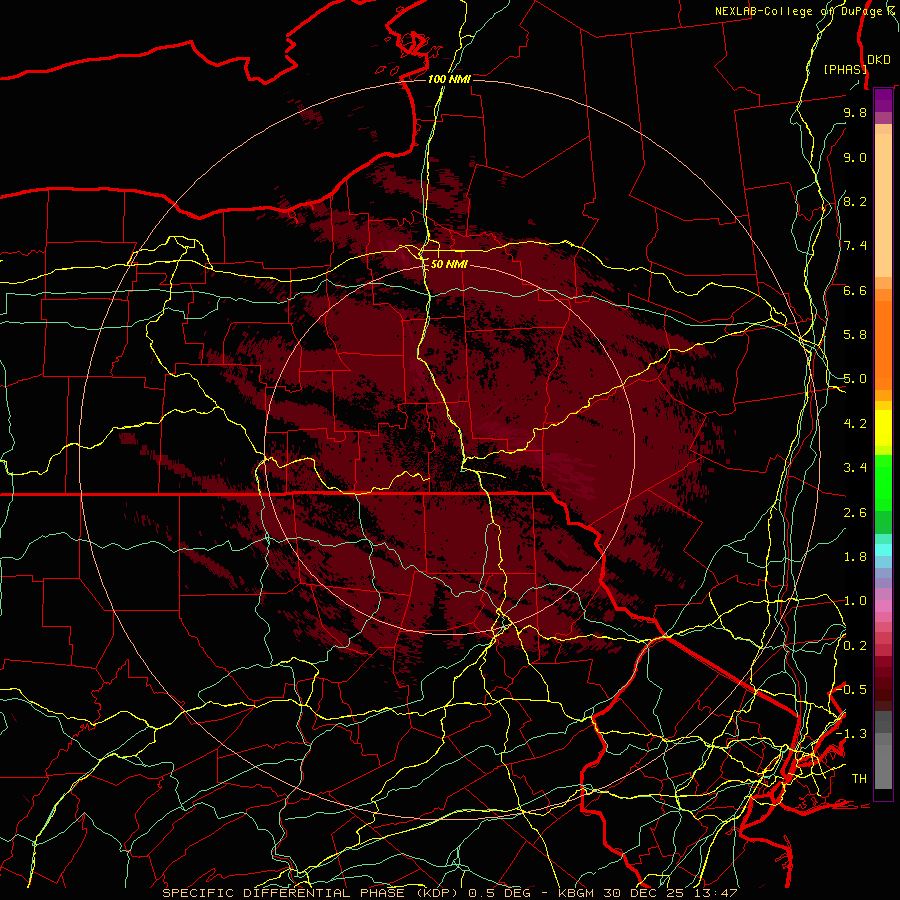Click the 8.2 scale value
The height and width of the screenshot is (900, 900).
click(x=855, y=201)
